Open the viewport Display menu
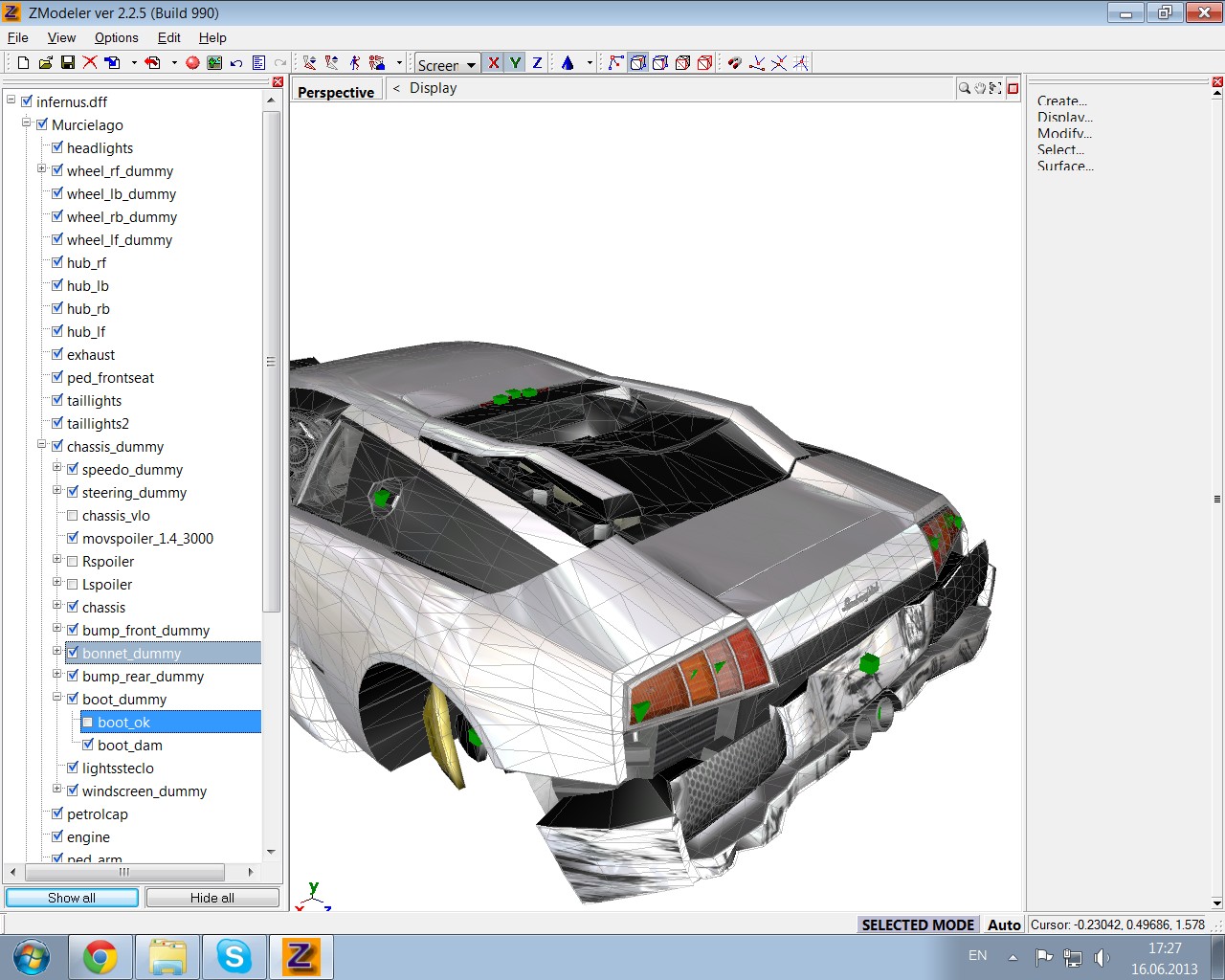1225x980 pixels. click(x=433, y=88)
